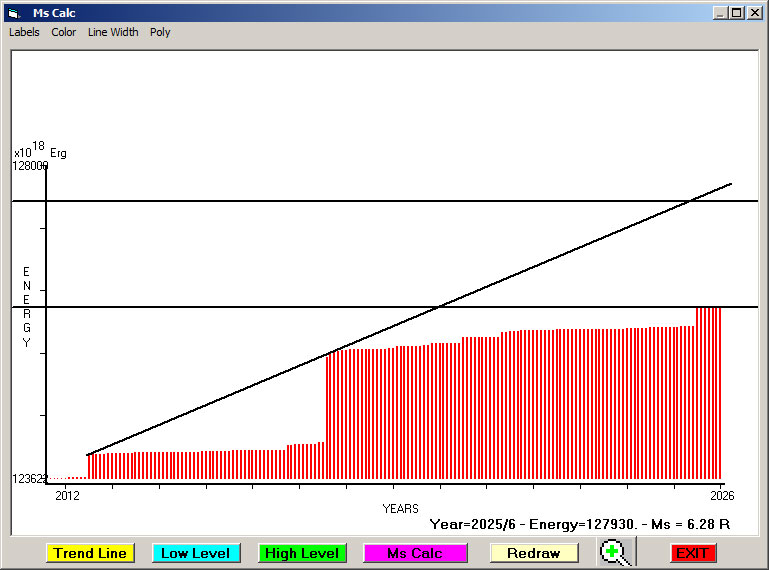Click the Ms Calc title bar app icon
The width and height of the screenshot is (769, 570).
[13, 13]
